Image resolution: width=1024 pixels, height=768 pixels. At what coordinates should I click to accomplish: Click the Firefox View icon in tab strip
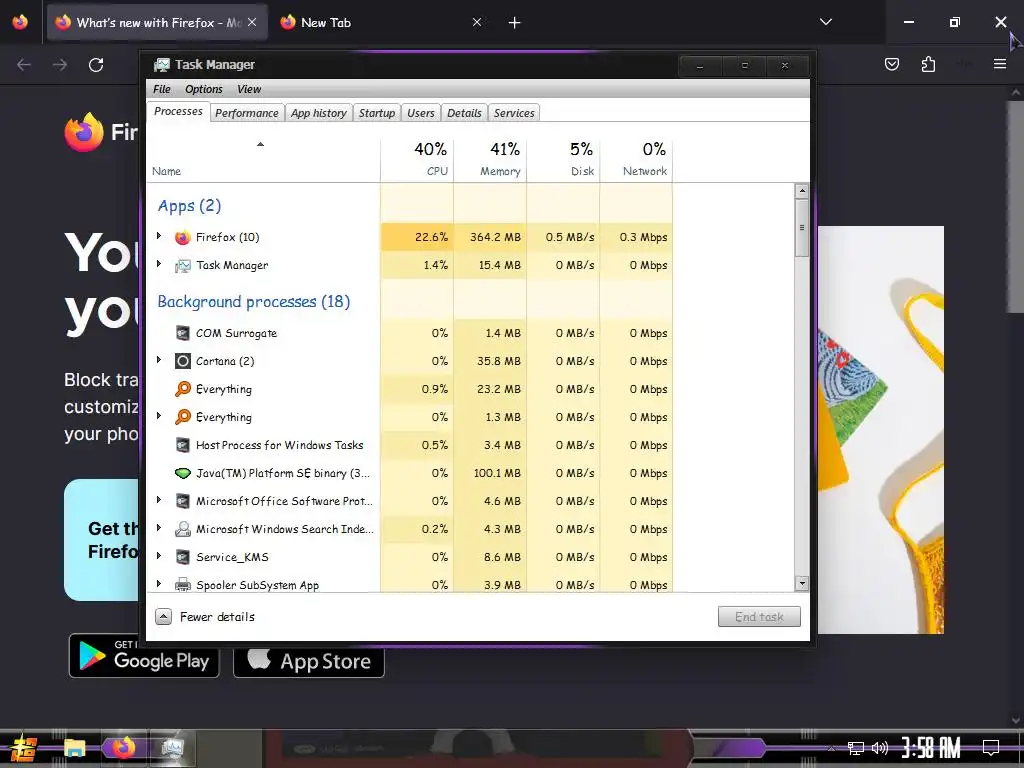pyautogui.click(x=20, y=22)
